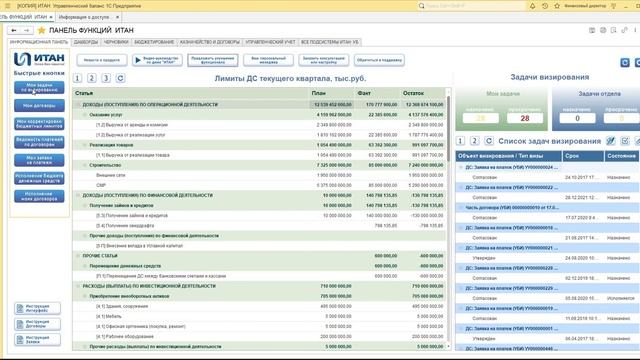640x360 pixels.
Task: Go back with the left arrow button
Action: 14,30
